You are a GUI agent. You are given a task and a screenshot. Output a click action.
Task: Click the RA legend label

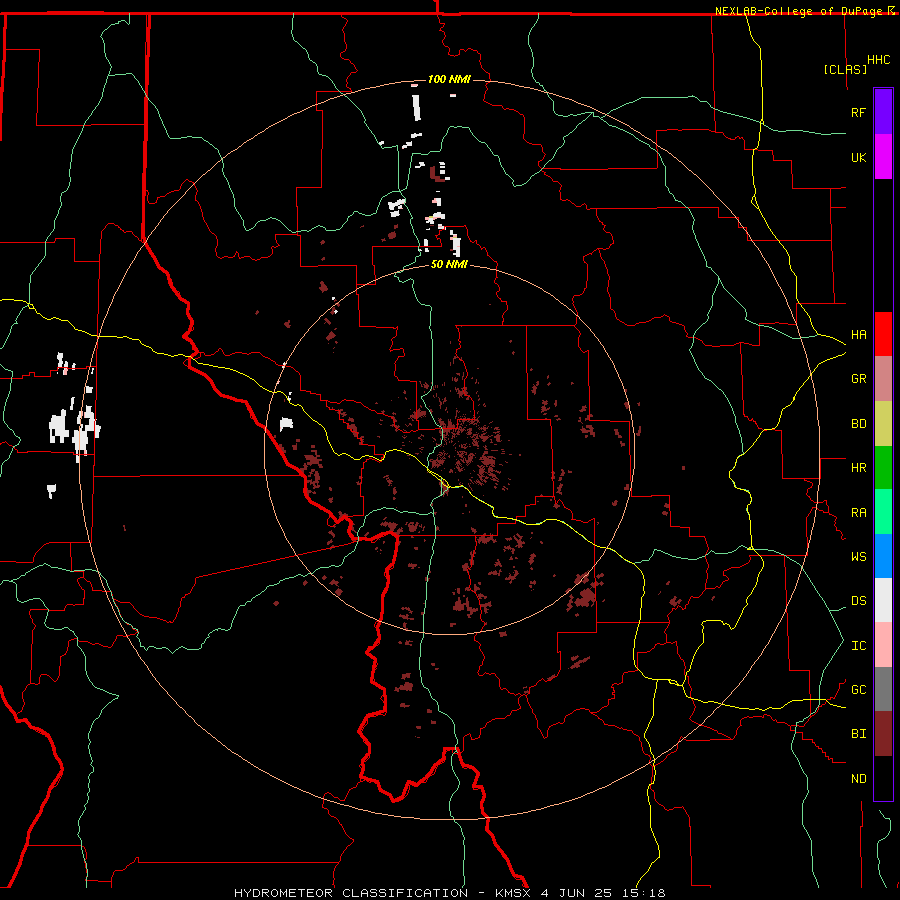click(x=859, y=513)
